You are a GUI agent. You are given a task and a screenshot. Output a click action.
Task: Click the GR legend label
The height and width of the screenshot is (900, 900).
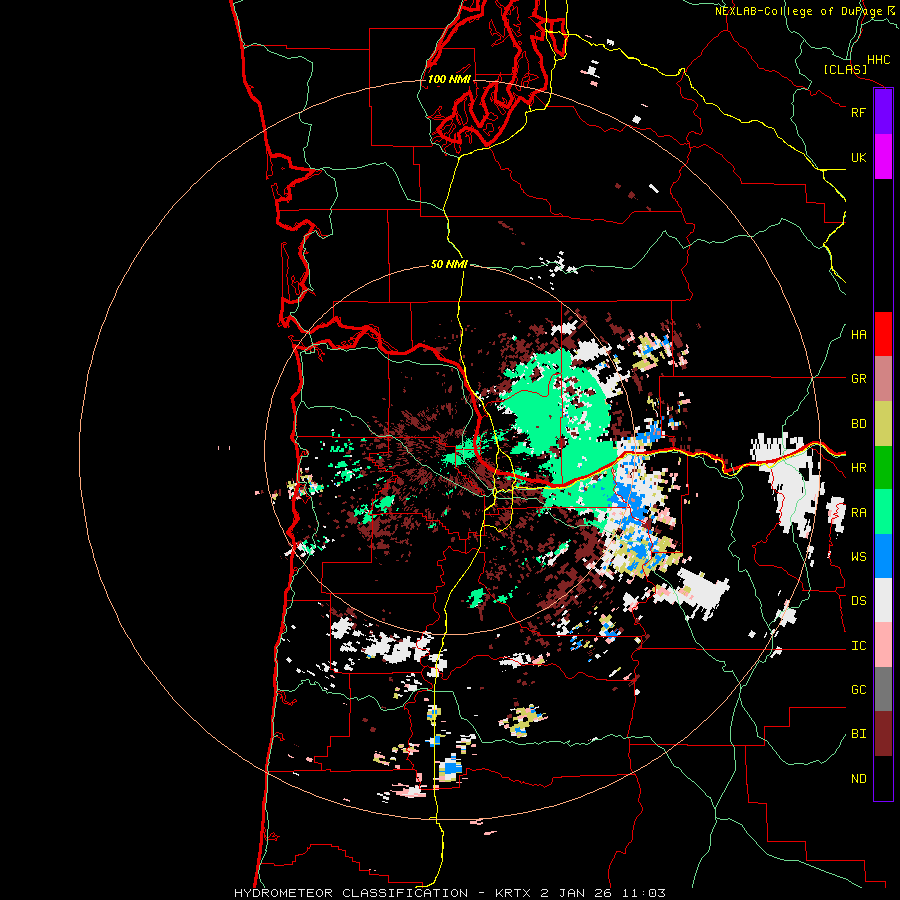[x=858, y=379]
